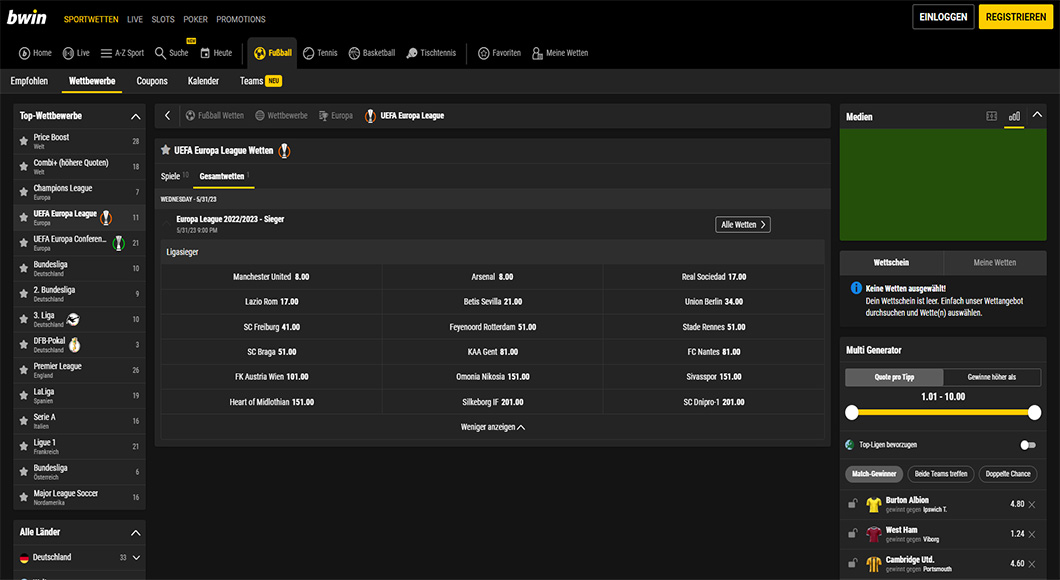
Task: Switch to the Kalender tab
Action: (203, 81)
